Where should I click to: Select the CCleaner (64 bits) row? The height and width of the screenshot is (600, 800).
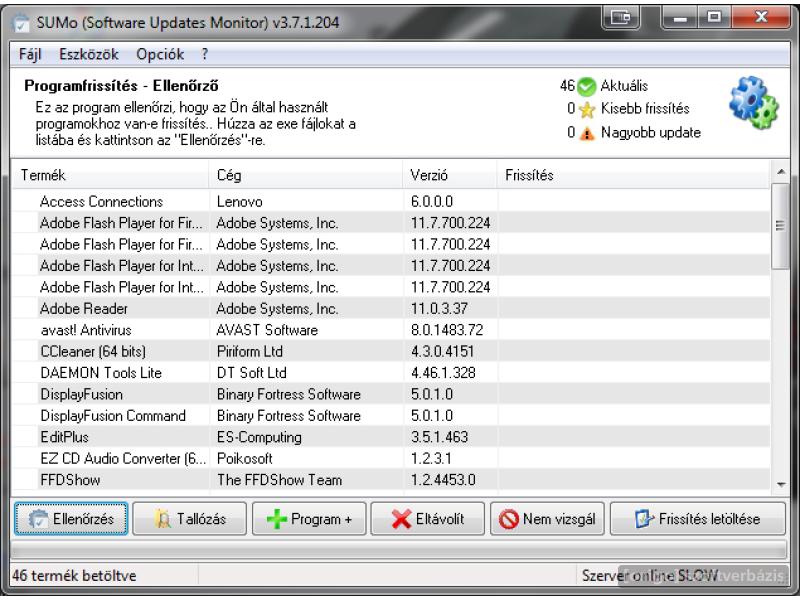391,352
